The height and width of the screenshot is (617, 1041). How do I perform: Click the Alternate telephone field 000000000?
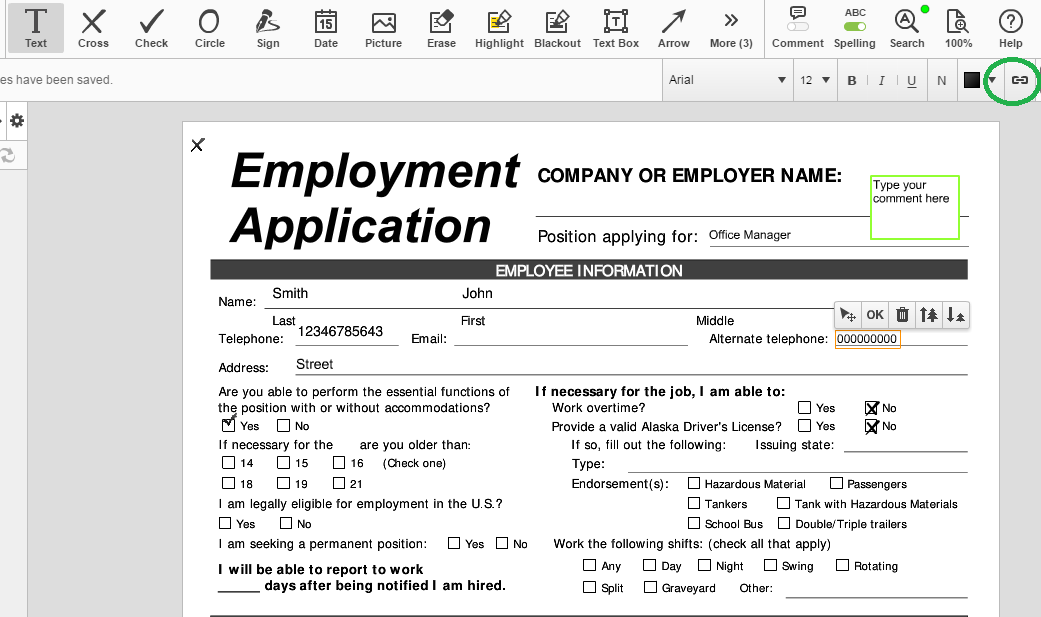867,339
